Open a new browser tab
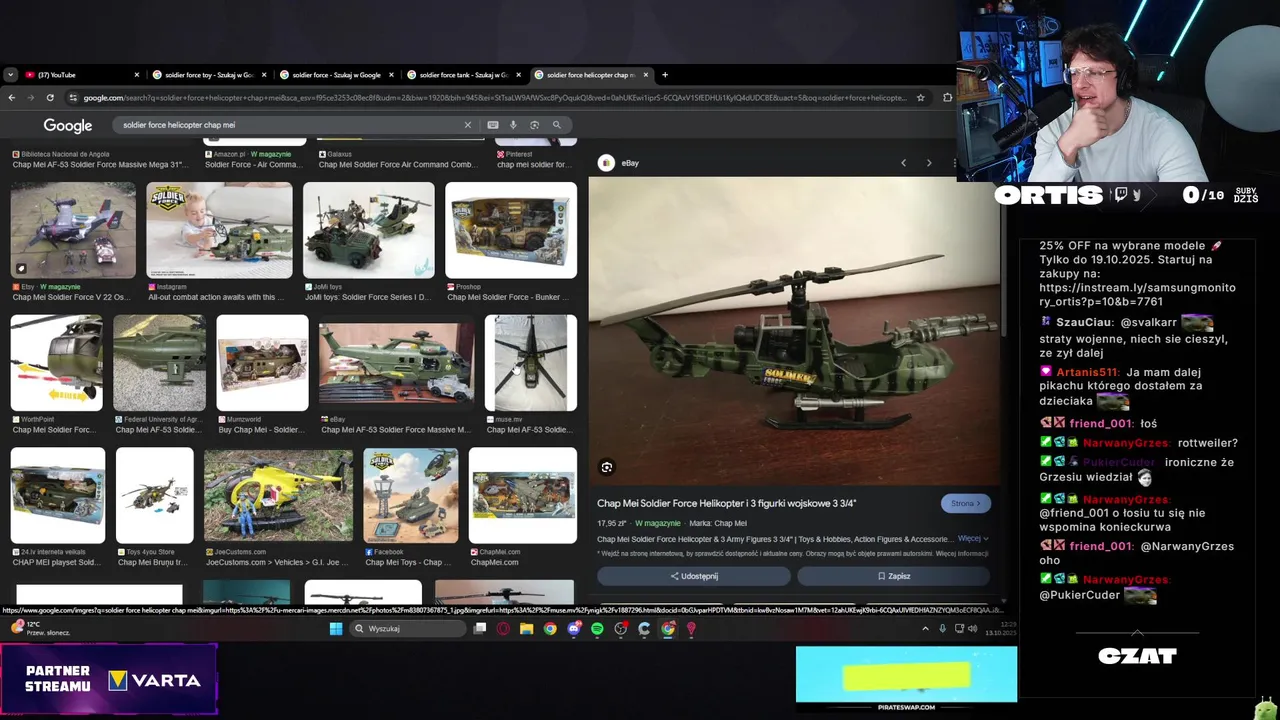The width and height of the screenshot is (1280, 720). coord(665,74)
